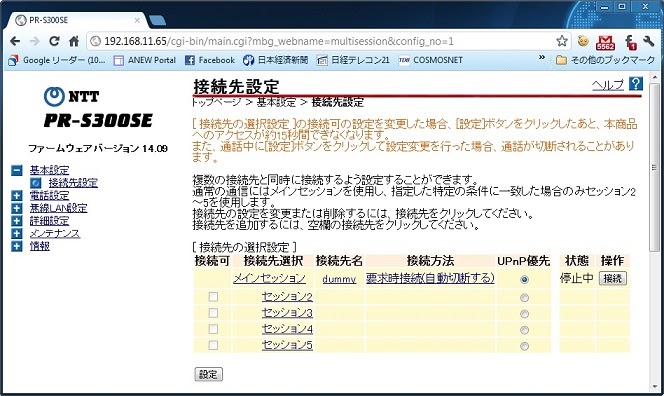Enable the checkbox for セッション2

point(213,297)
